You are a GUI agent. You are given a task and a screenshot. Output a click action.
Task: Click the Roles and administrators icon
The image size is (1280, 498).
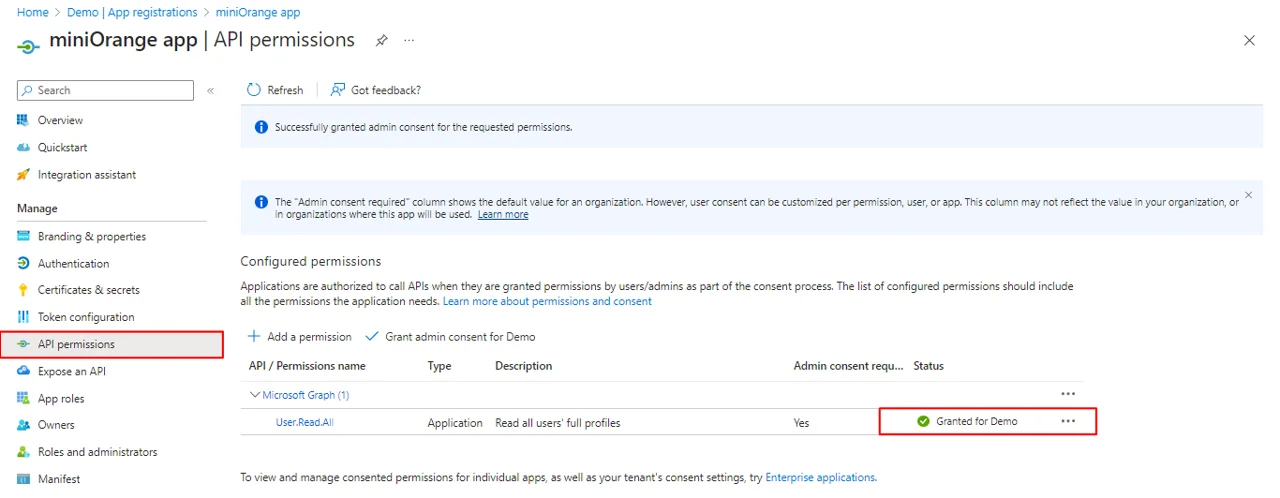pos(24,452)
